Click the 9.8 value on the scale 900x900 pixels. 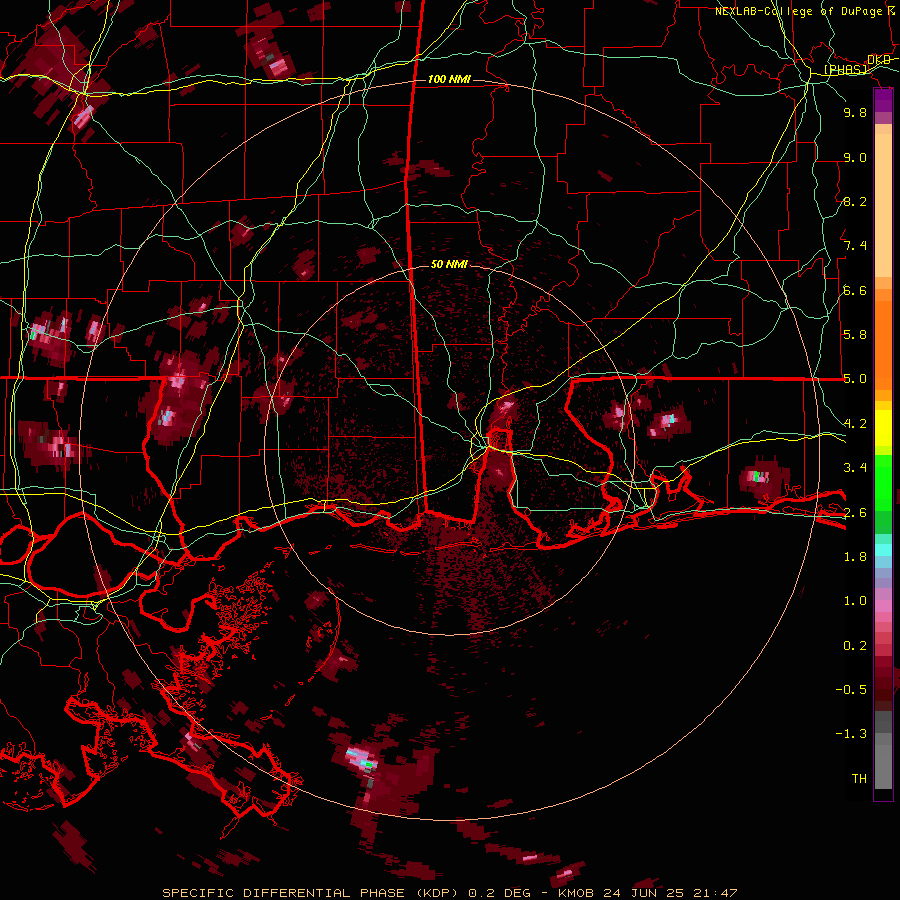tap(855, 112)
